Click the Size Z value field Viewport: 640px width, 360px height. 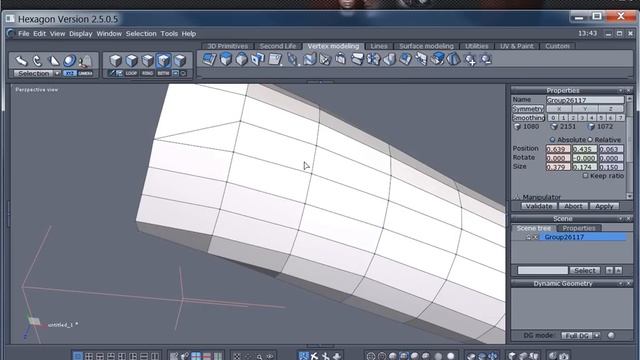pos(611,167)
